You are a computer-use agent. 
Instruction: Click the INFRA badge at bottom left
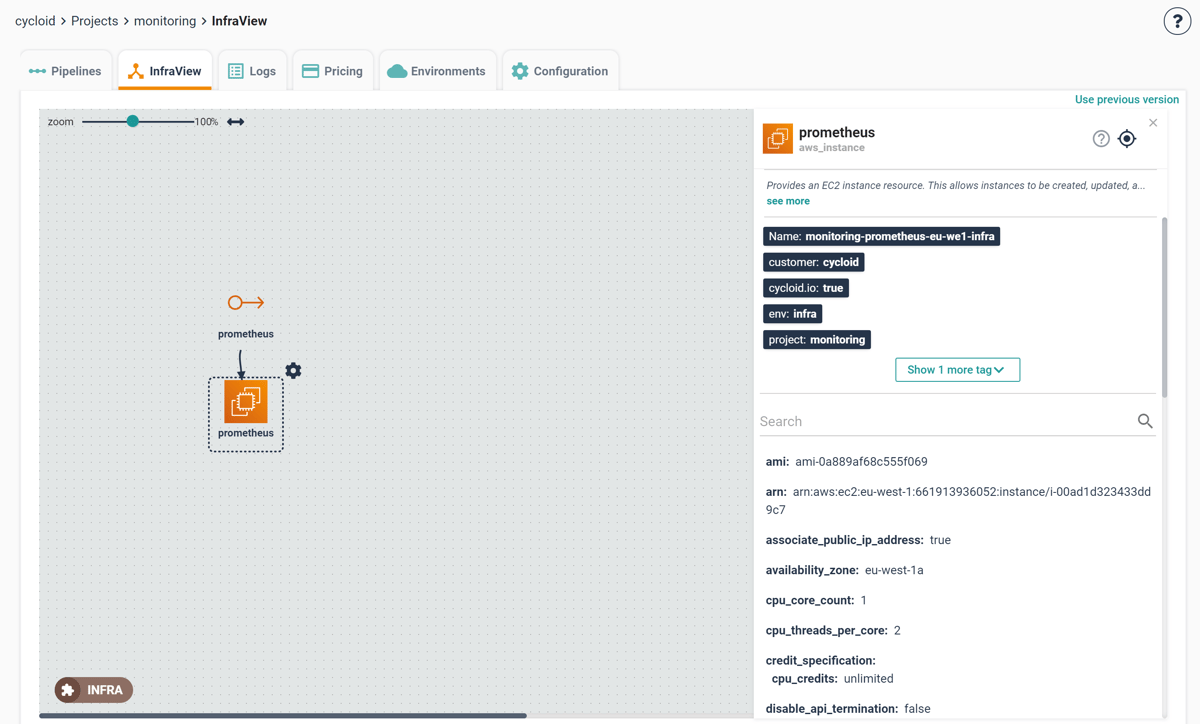point(93,689)
